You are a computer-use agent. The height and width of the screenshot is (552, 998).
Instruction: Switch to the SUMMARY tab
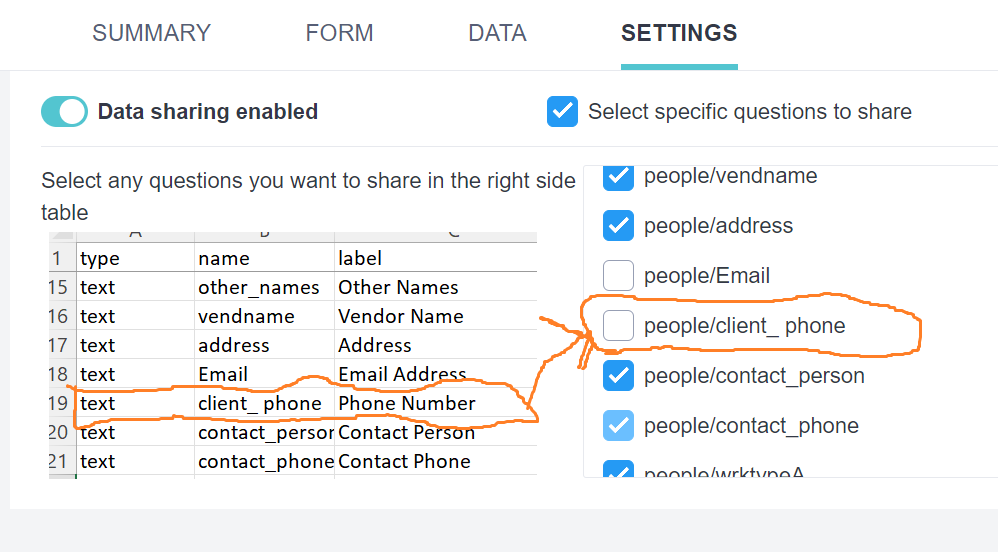pos(151,33)
